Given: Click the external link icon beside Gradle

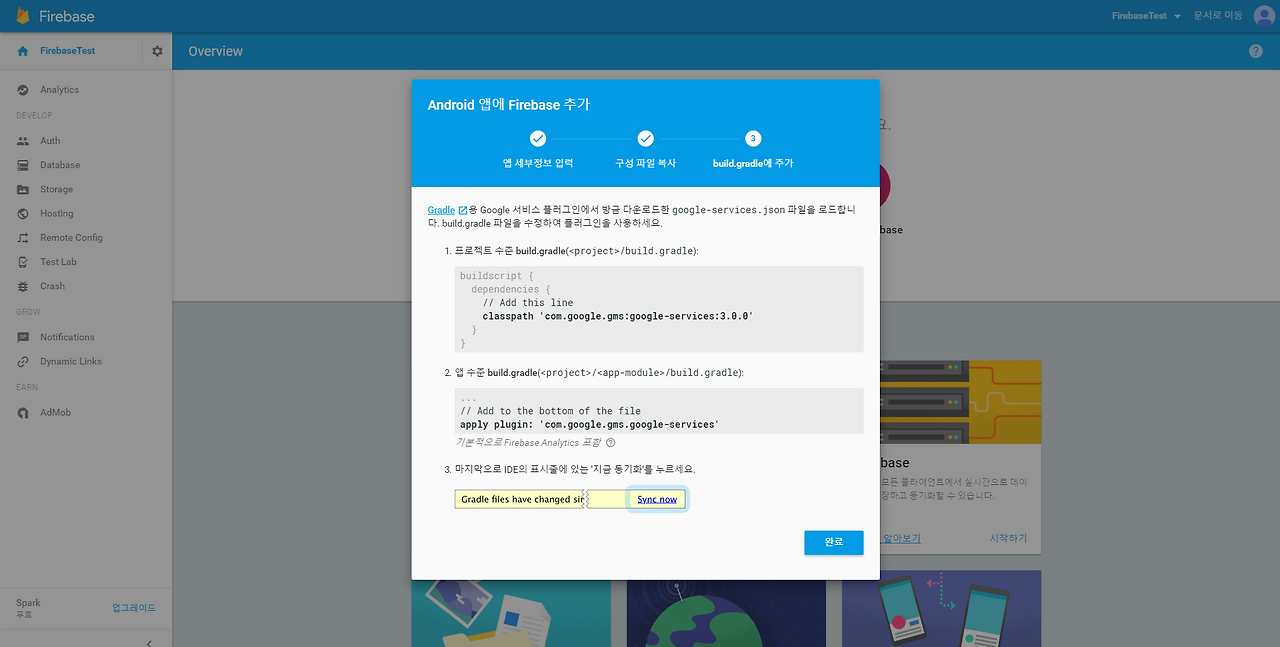Looking at the screenshot, I should 463,210.
